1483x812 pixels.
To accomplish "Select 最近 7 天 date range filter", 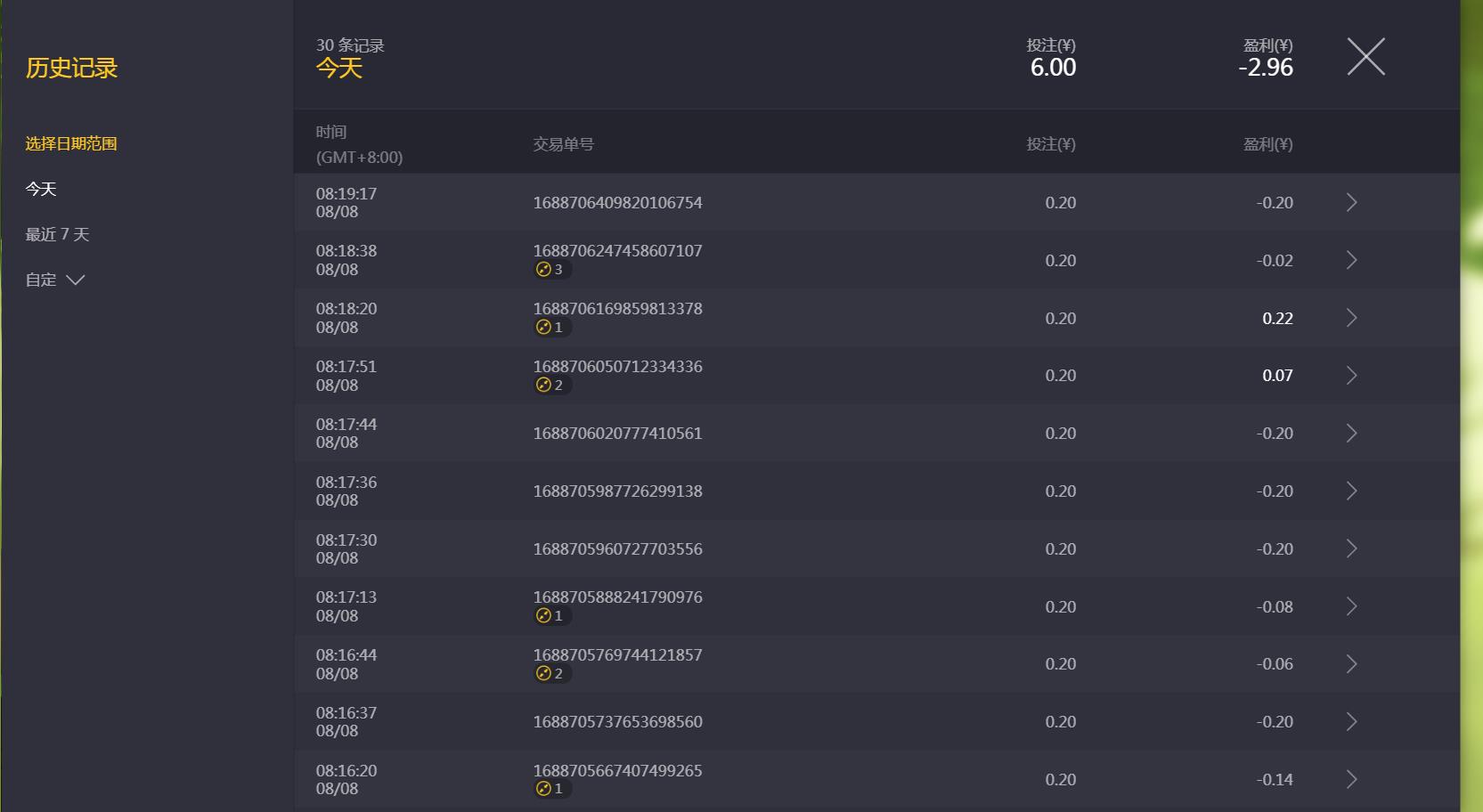I will pos(57,234).
